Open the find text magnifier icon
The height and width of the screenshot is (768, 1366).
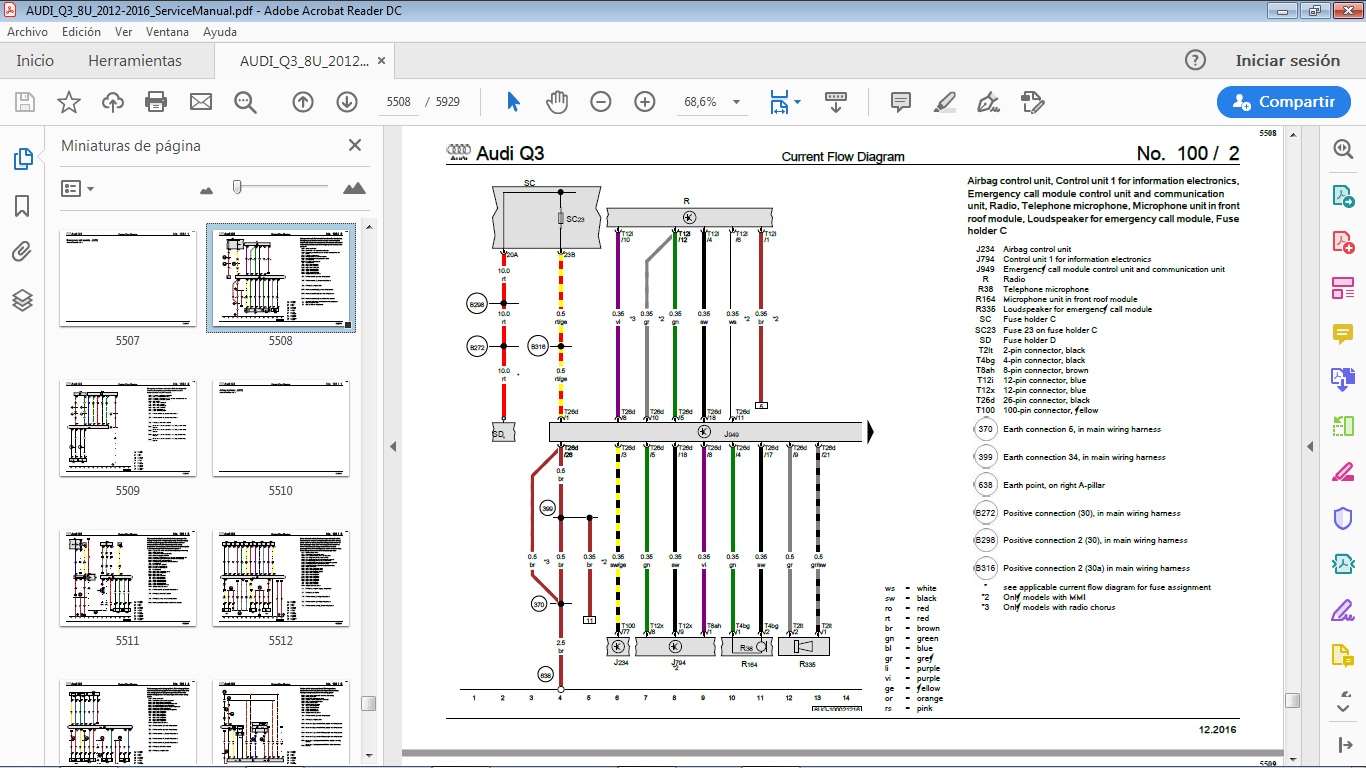[x=245, y=102]
